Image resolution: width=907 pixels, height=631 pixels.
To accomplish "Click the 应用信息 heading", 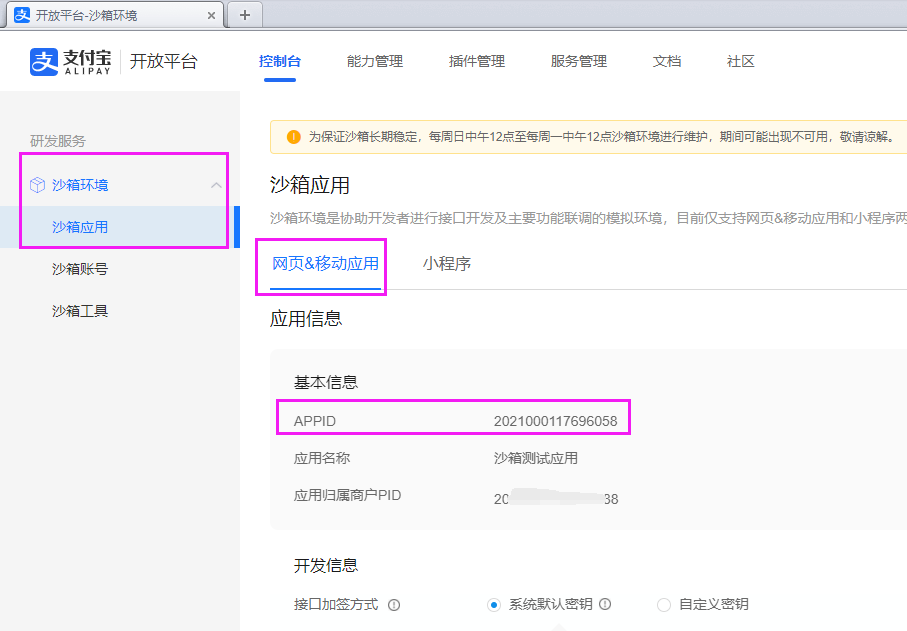I will tap(306, 319).
